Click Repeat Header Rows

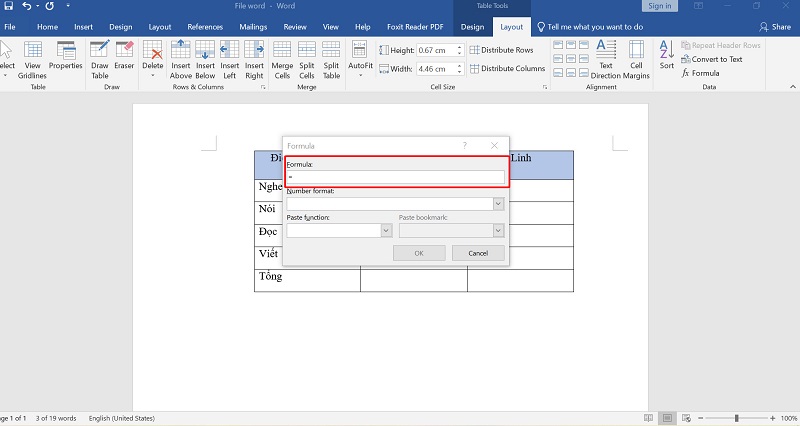(x=720, y=45)
